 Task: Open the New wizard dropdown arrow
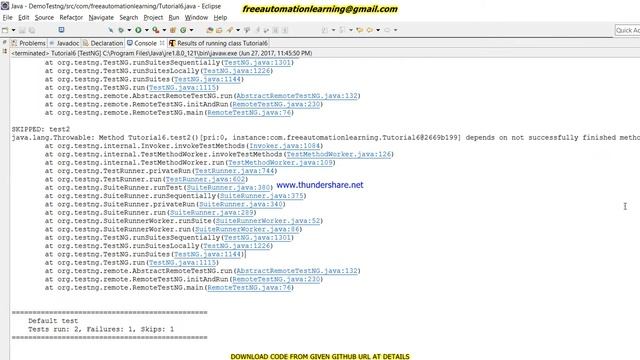[x=13, y=30]
